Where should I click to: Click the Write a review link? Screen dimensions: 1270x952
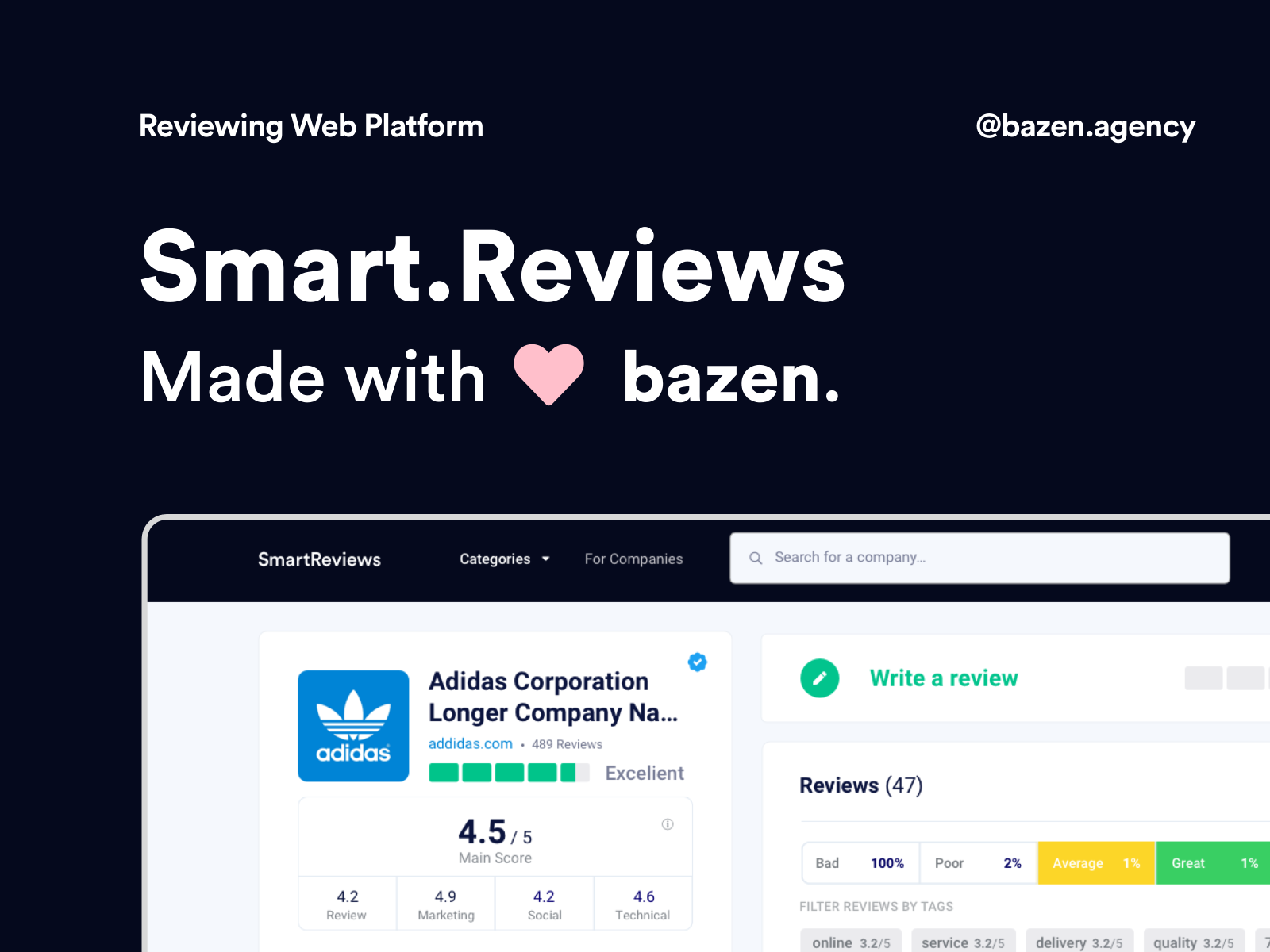pyautogui.click(x=944, y=678)
